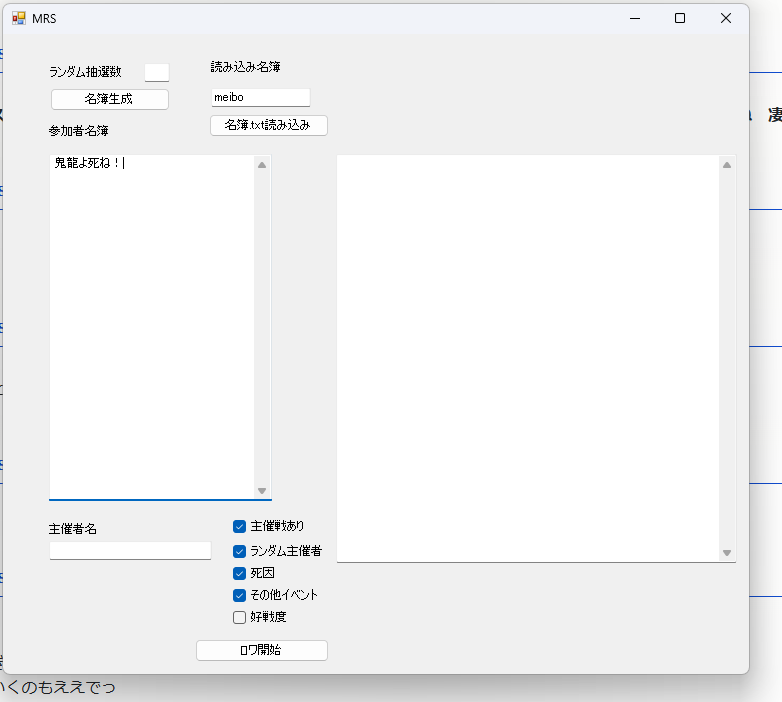Image resolution: width=782 pixels, height=702 pixels.
Task: Toggle the ランダム主催者 checkbox
Action: 240,551
